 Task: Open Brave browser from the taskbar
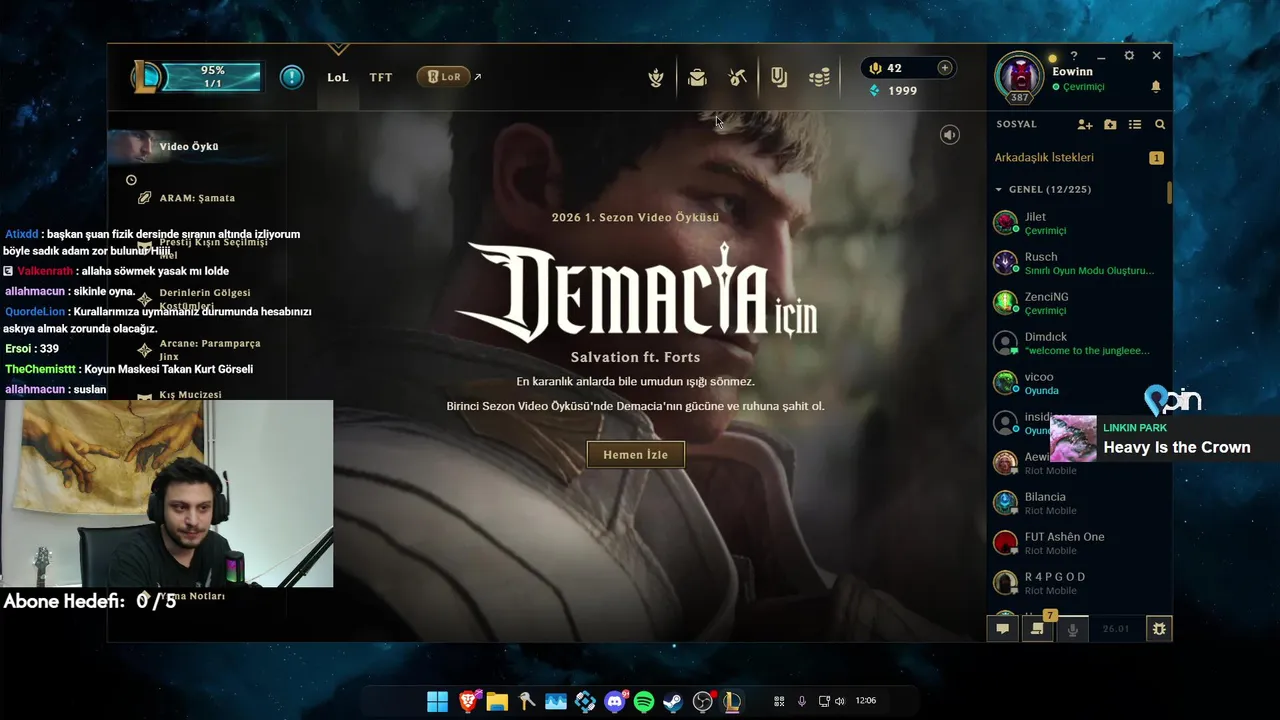pos(468,702)
